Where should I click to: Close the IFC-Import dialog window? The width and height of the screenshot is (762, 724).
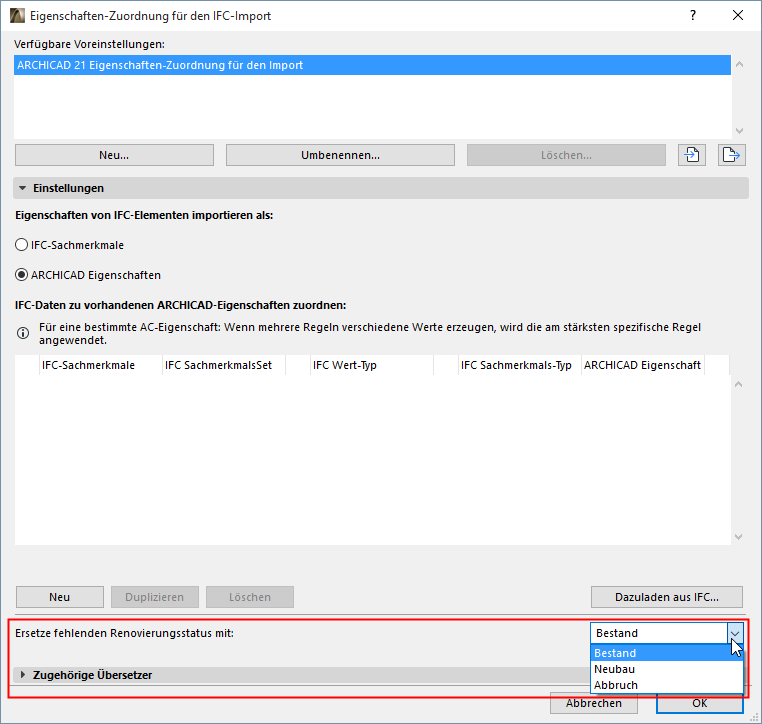[738, 16]
